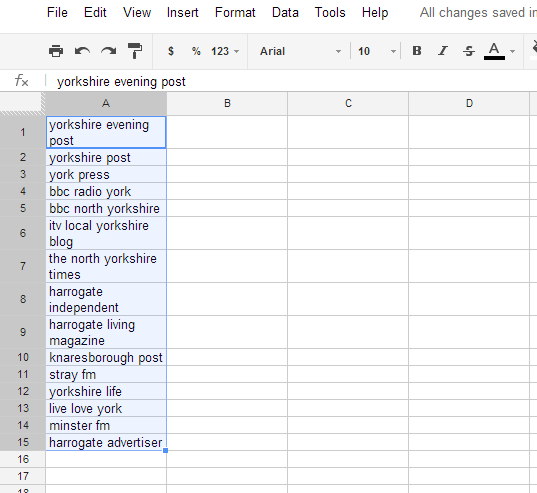
Task: Open the Edit menu
Action: (x=95, y=13)
